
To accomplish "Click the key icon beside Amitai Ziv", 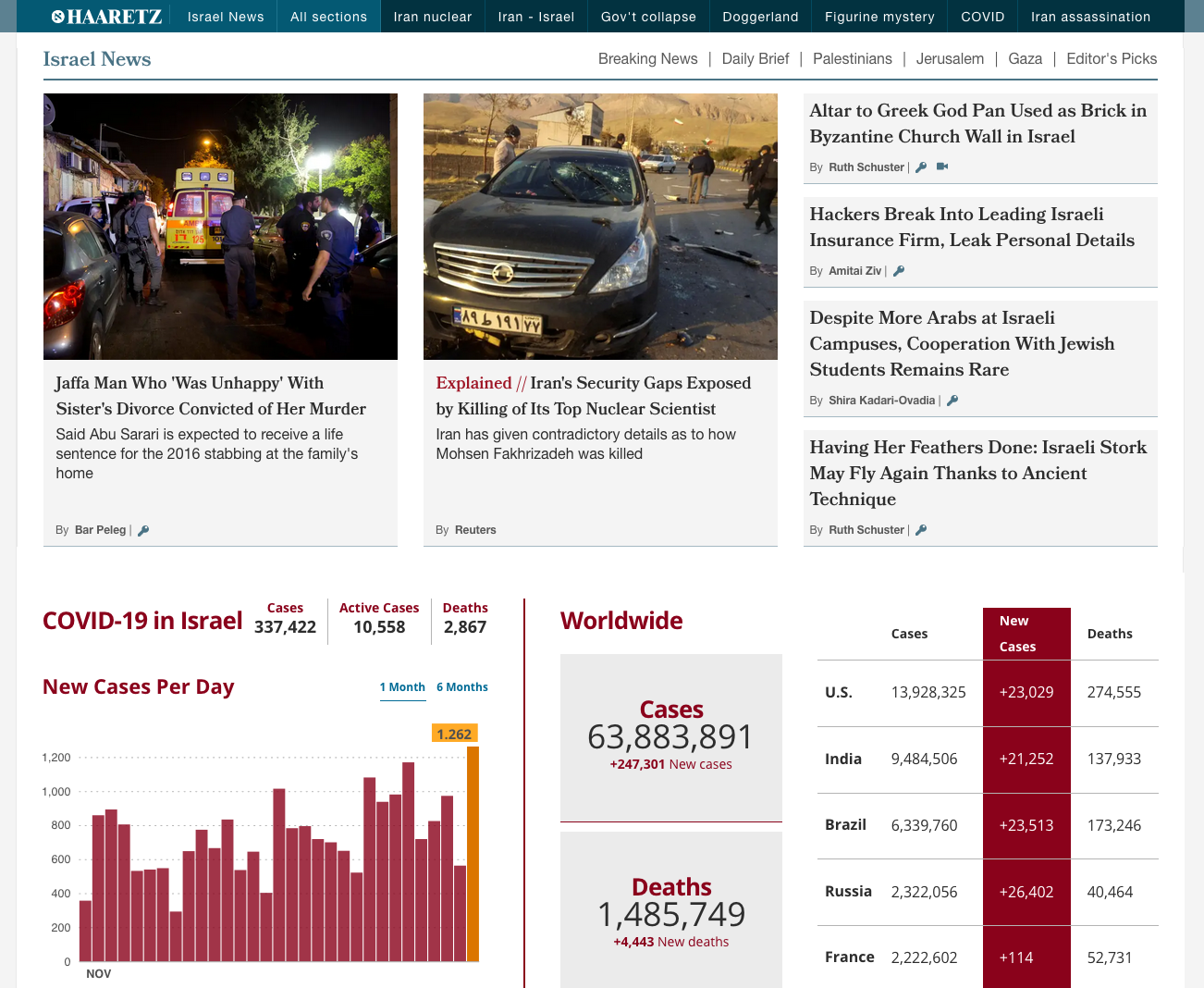I will (x=899, y=271).
